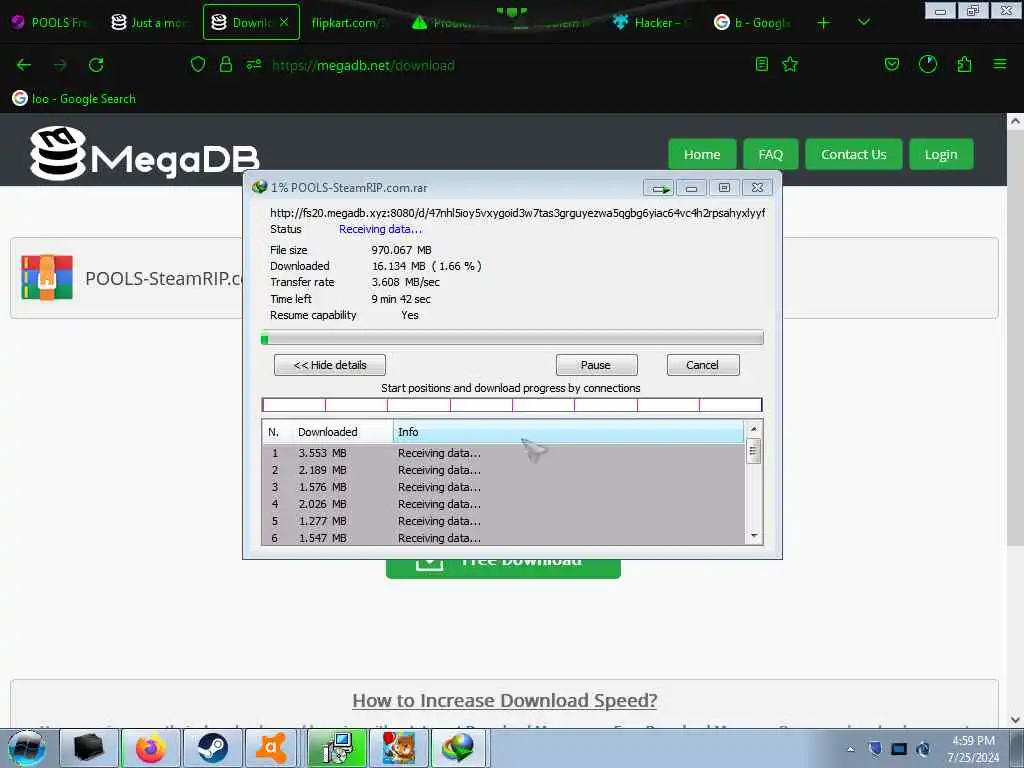Click the Info column header
1024x768 pixels.
pos(568,432)
